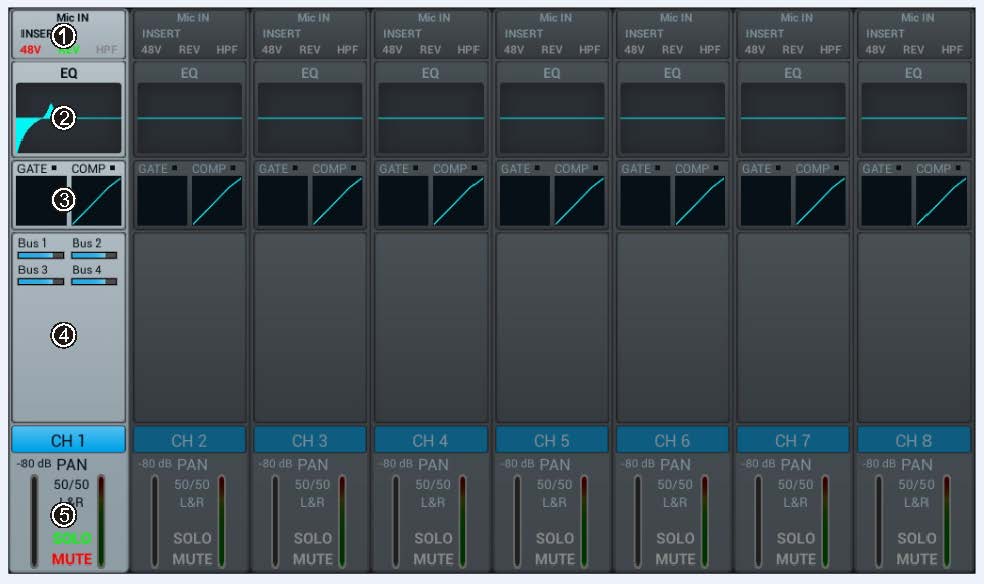Switch on 48V for channel 8
This screenshot has width=985, height=584.
pos(875,50)
